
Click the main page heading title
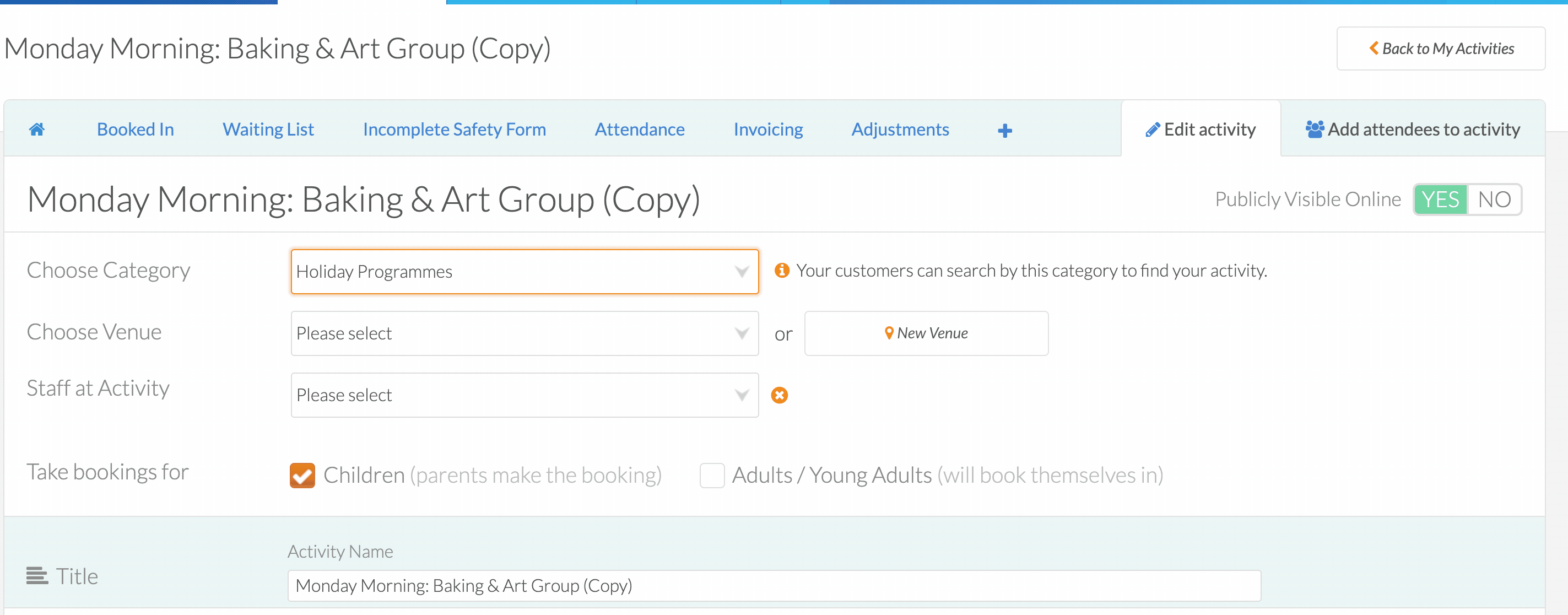pyautogui.click(x=277, y=48)
